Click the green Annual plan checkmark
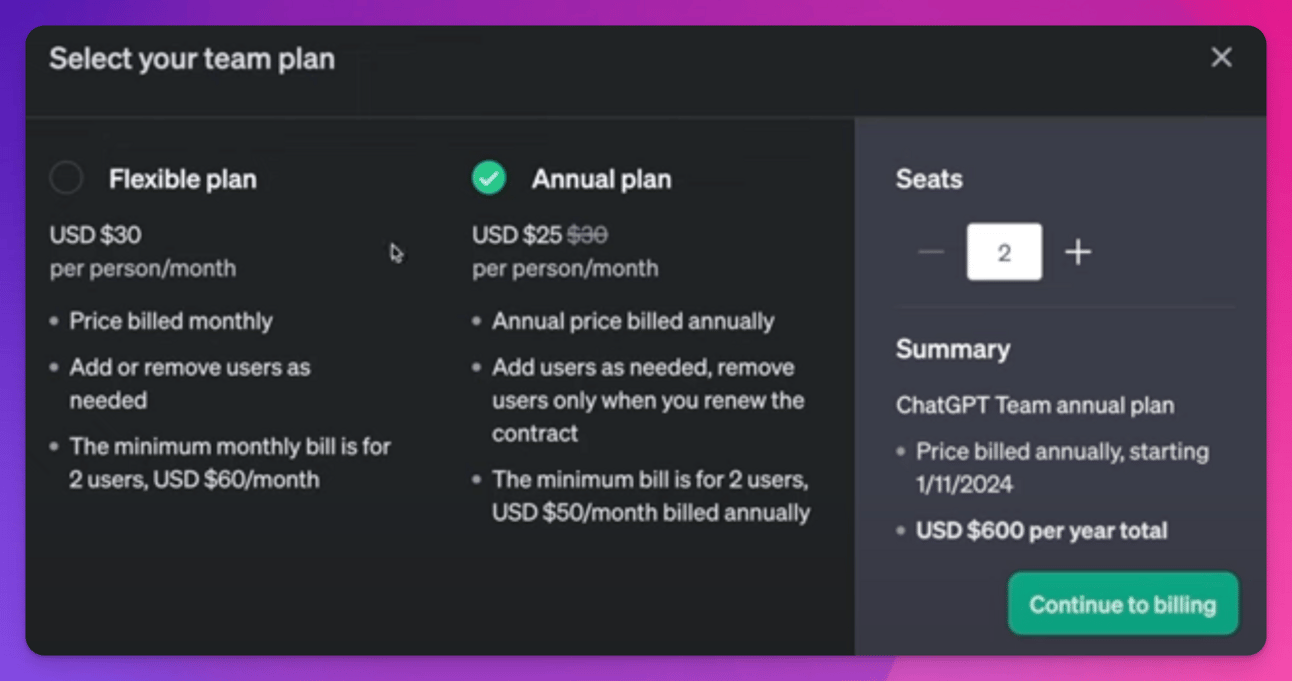1292x681 pixels. pyautogui.click(x=489, y=179)
